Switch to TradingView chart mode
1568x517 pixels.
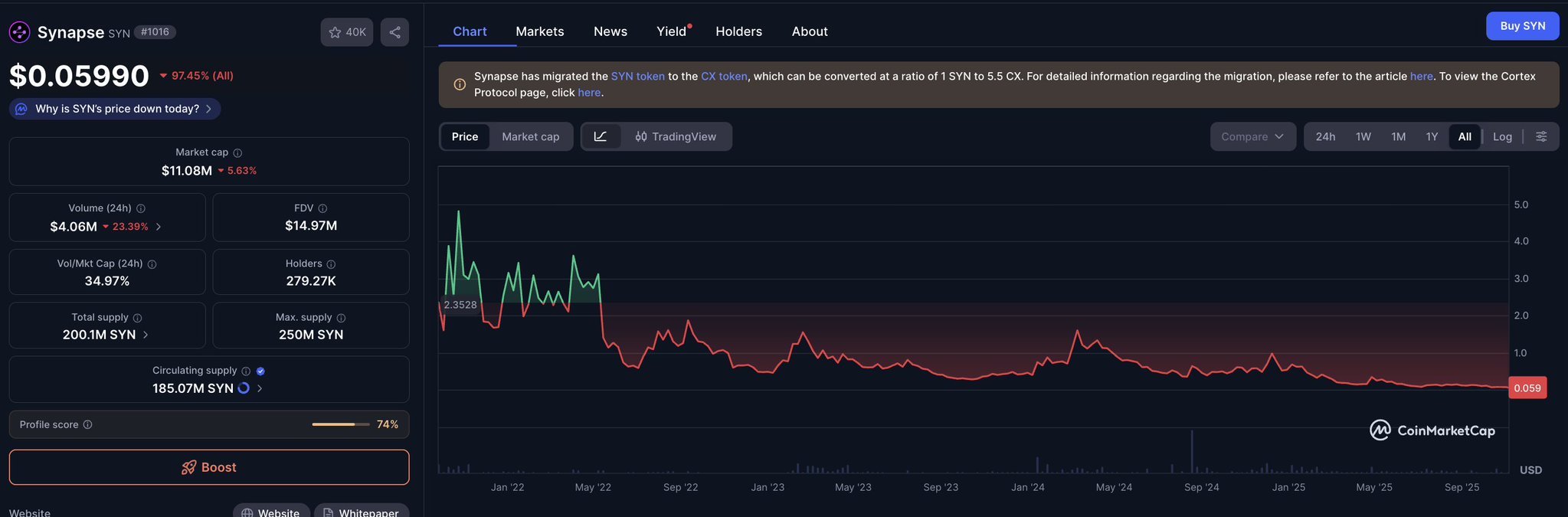coord(676,136)
